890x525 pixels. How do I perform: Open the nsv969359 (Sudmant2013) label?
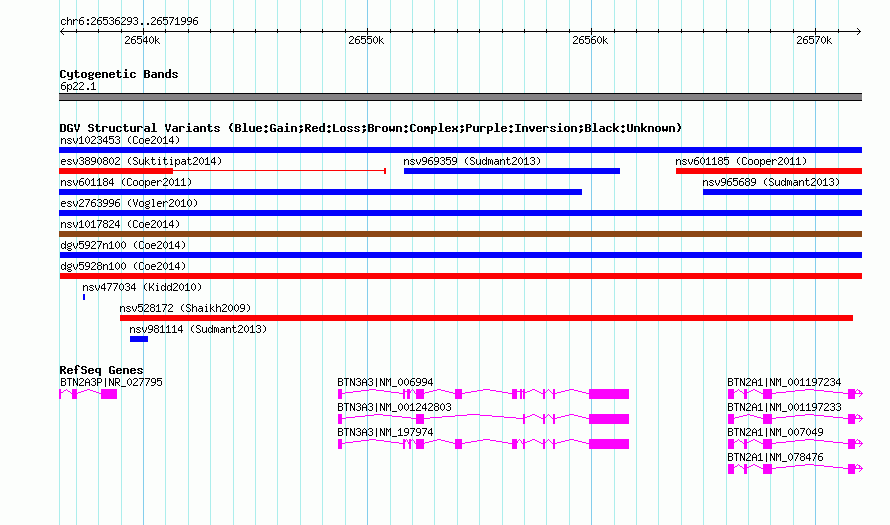click(472, 161)
